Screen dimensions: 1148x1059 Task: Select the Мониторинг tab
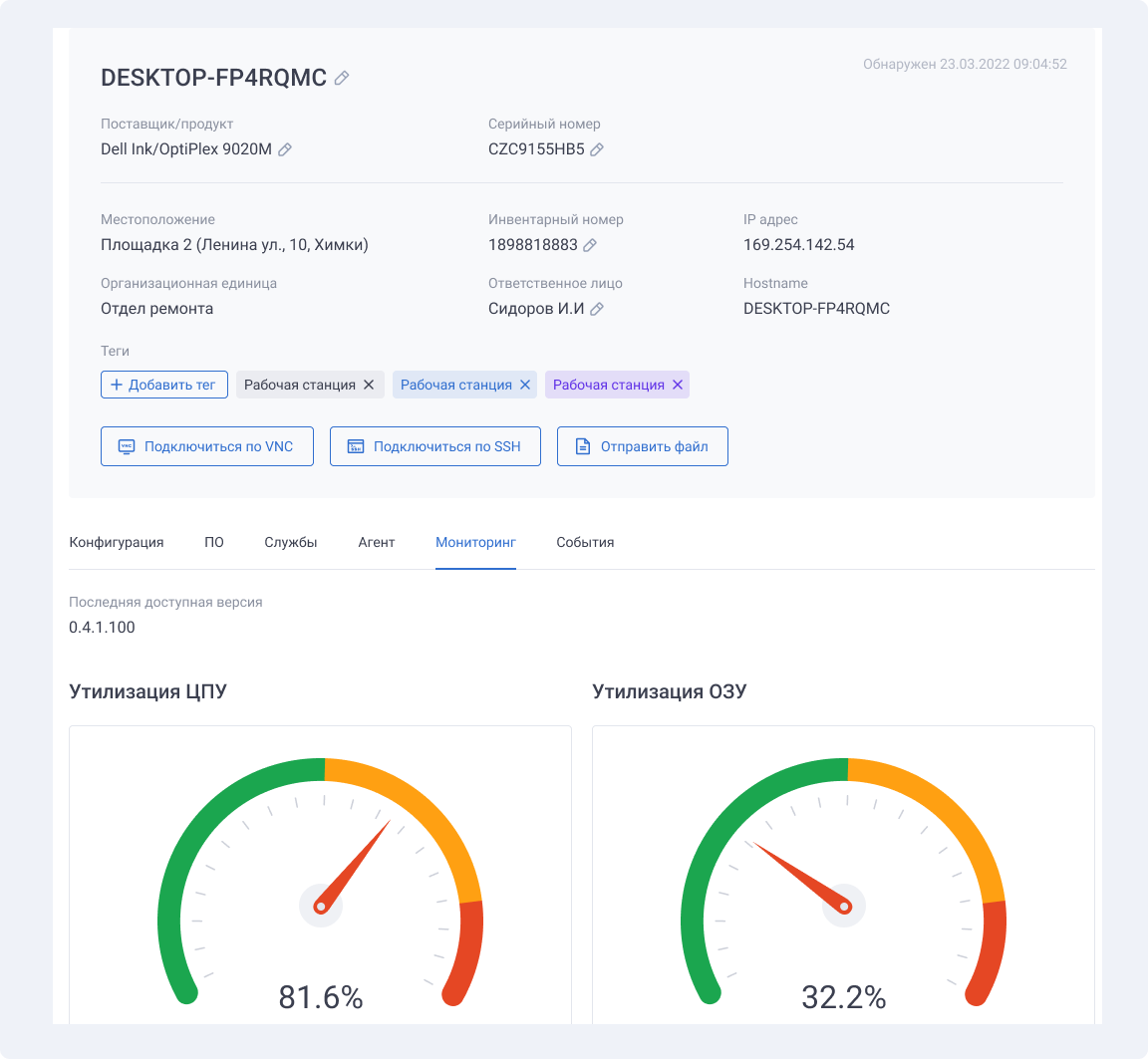pyautogui.click(x=476, y=542)
